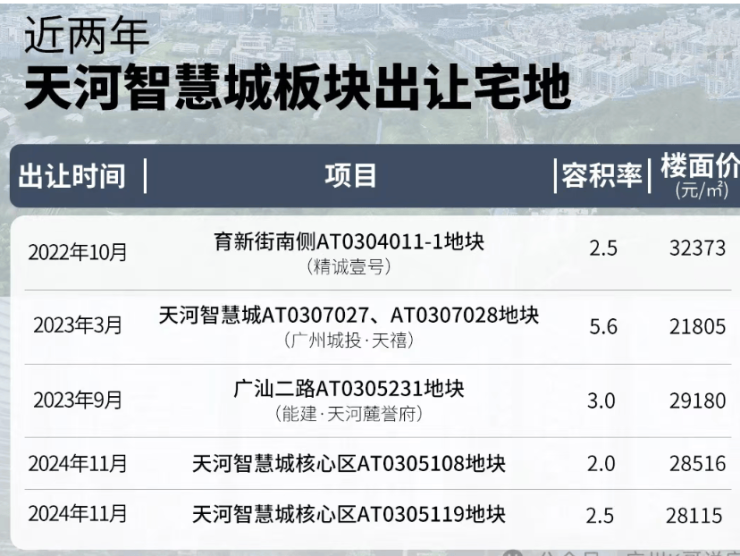This screenshot has width=740, height=556.
Task: Select the 3.0 plot ratio value
Action: [601, 401]
